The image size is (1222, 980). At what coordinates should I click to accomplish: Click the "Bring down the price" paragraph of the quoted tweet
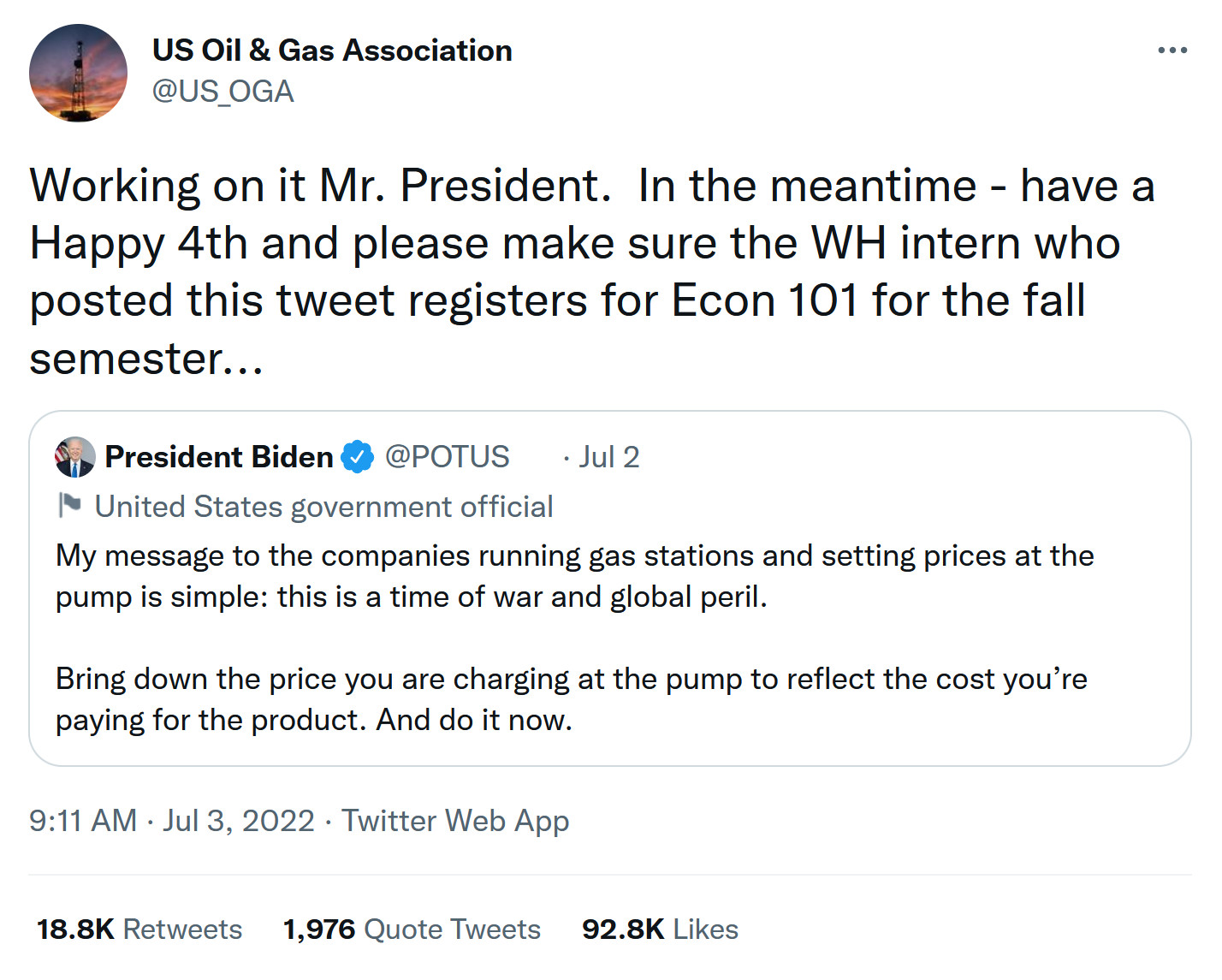(x=571, y=699)
